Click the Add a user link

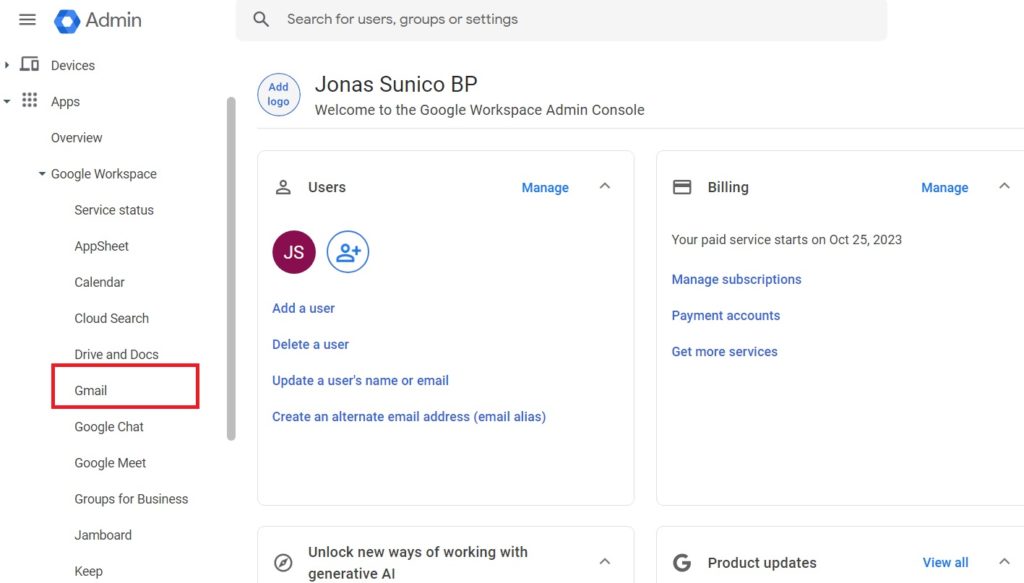pyautogui.click(x=303, y=308)
